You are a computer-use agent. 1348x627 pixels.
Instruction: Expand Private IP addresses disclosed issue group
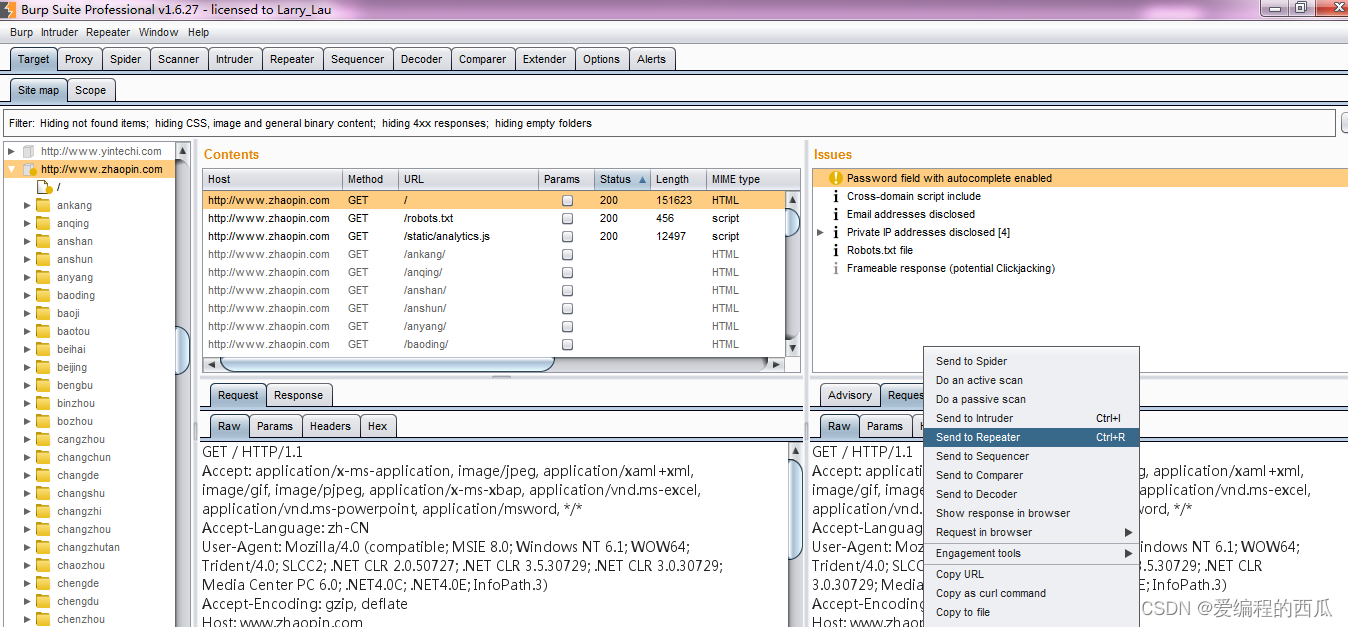pos(821,232)
